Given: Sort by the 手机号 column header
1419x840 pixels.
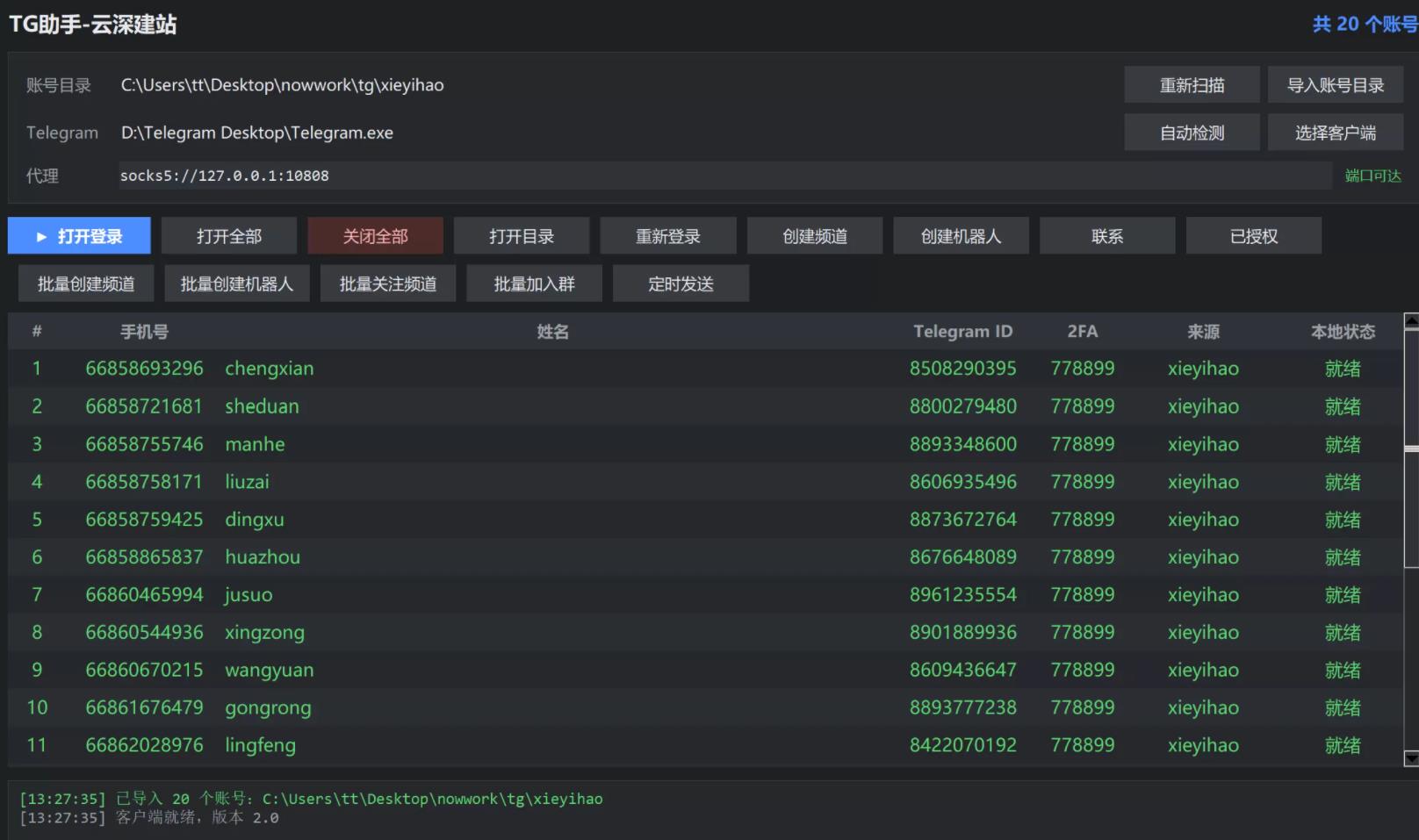Looking at the screenshot, I should click(x=144, y=332).
